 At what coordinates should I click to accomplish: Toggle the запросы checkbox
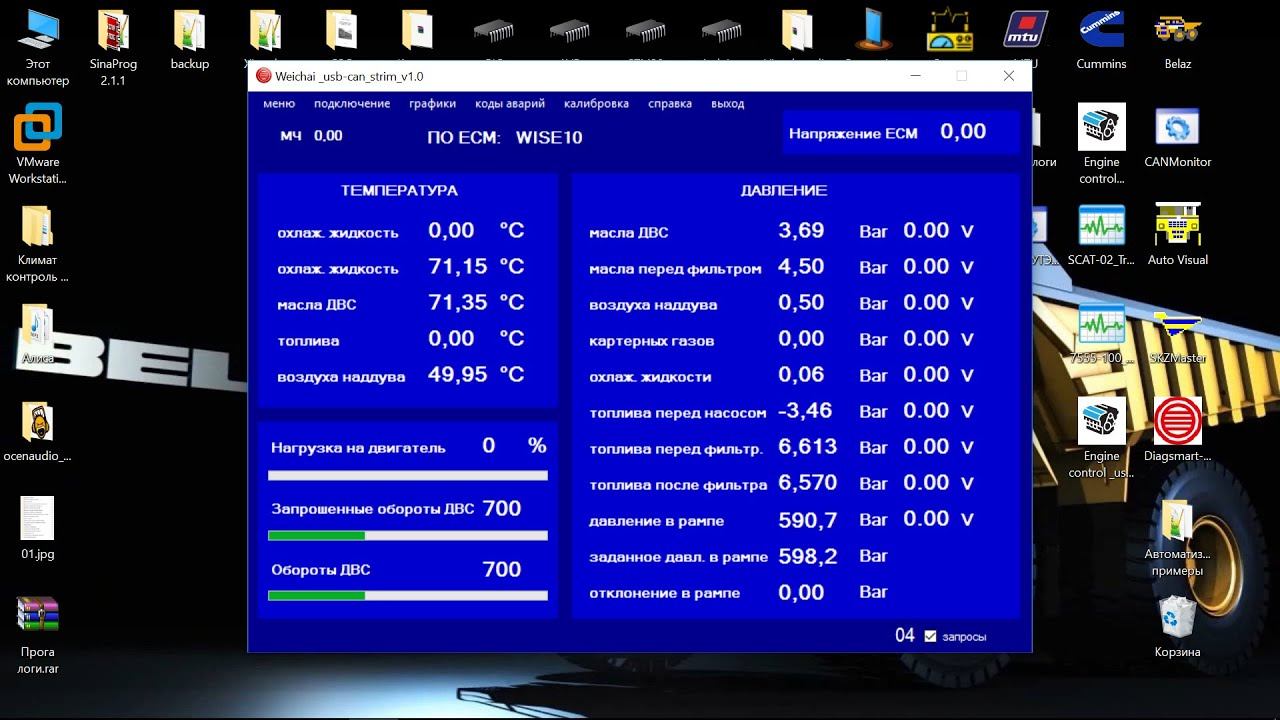click(930, 636)
